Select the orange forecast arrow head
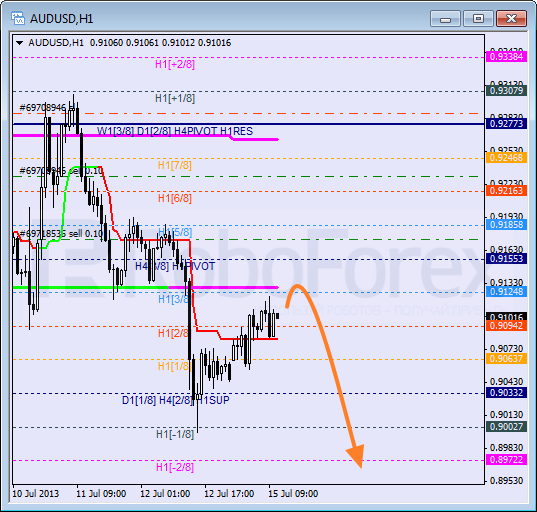Screen dimensions: 537x512 tap(356, 455)
